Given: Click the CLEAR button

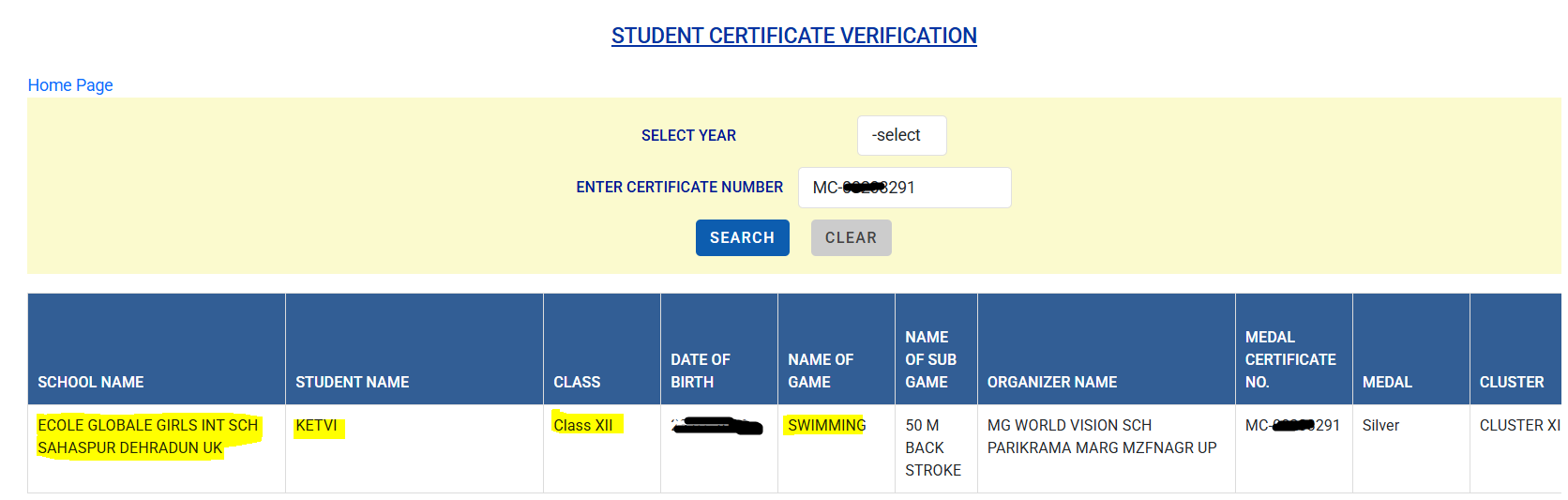Looking at the screenshot, I should (851, 237).
